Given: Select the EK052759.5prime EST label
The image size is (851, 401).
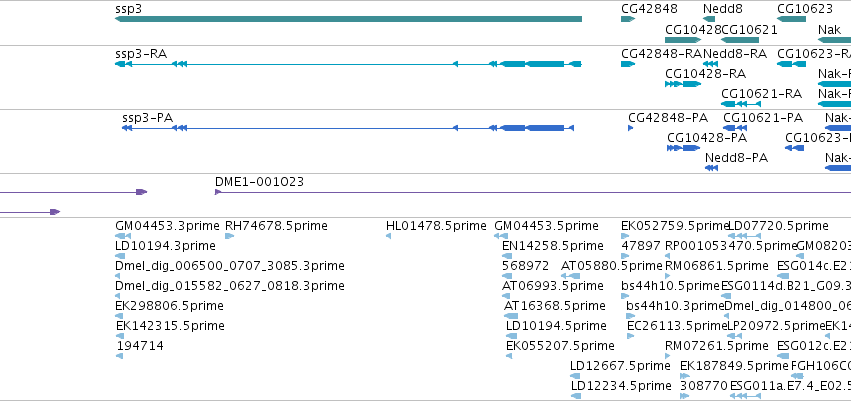Looking at the screenshot, I should [675, 226].
